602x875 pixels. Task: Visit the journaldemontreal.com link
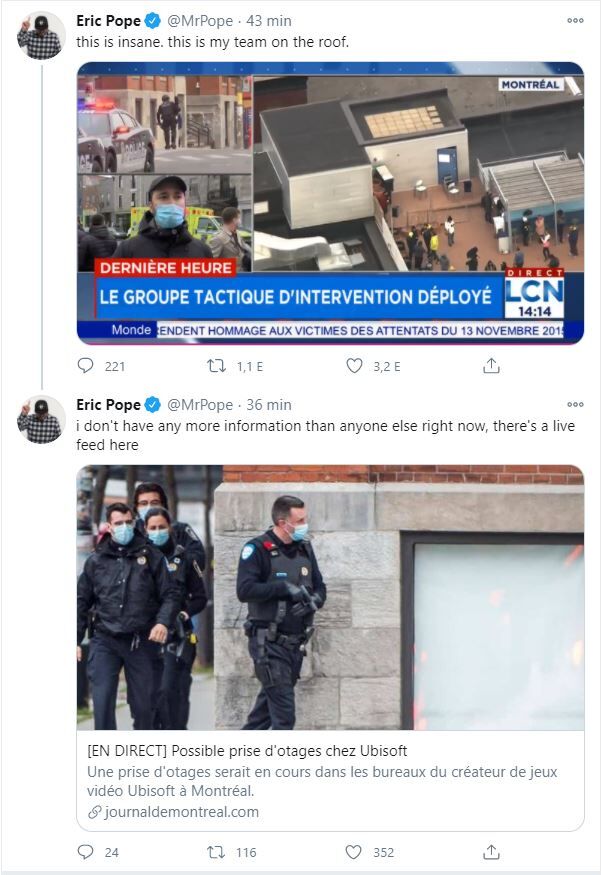click(x=174, y=812)
